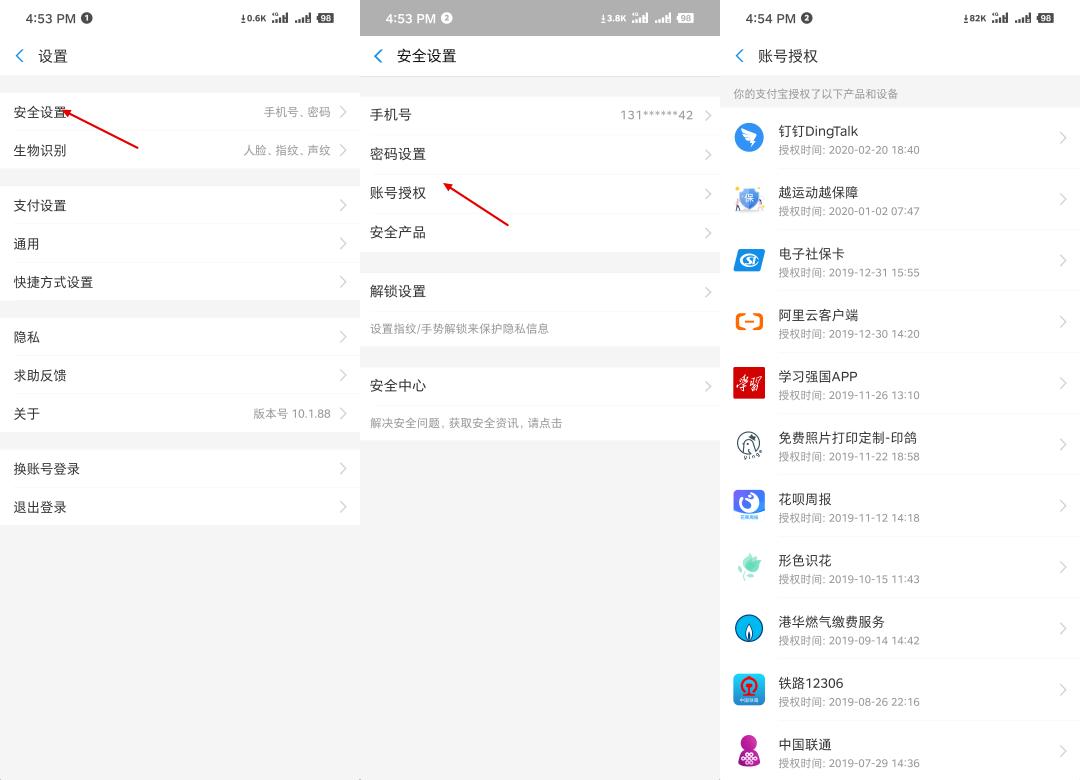Open the 密码设置 row
Screen dimensions: 1080x780
(x=540, y=153)
